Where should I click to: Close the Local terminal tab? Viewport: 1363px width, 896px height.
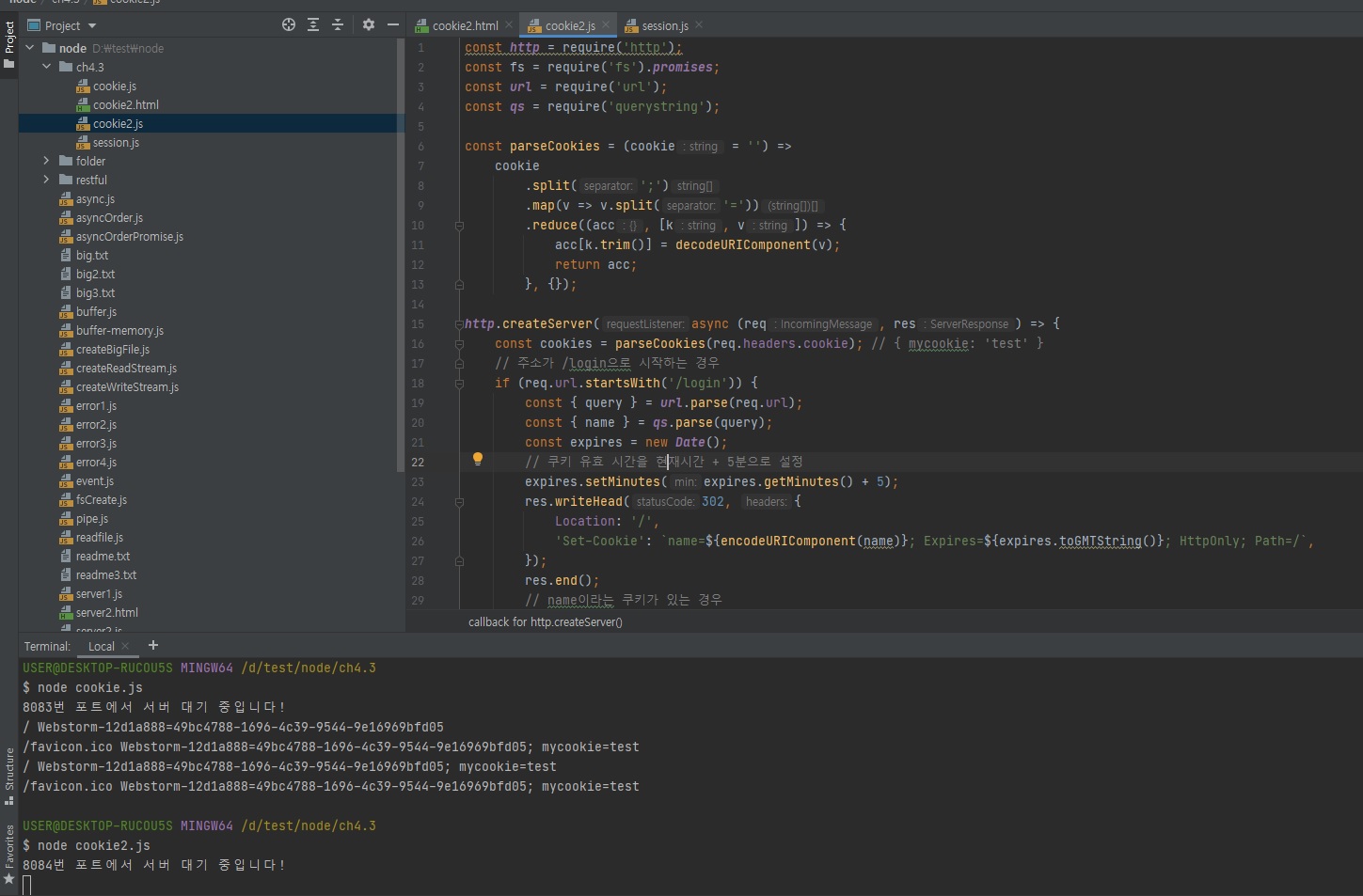[x=125, y=647]
